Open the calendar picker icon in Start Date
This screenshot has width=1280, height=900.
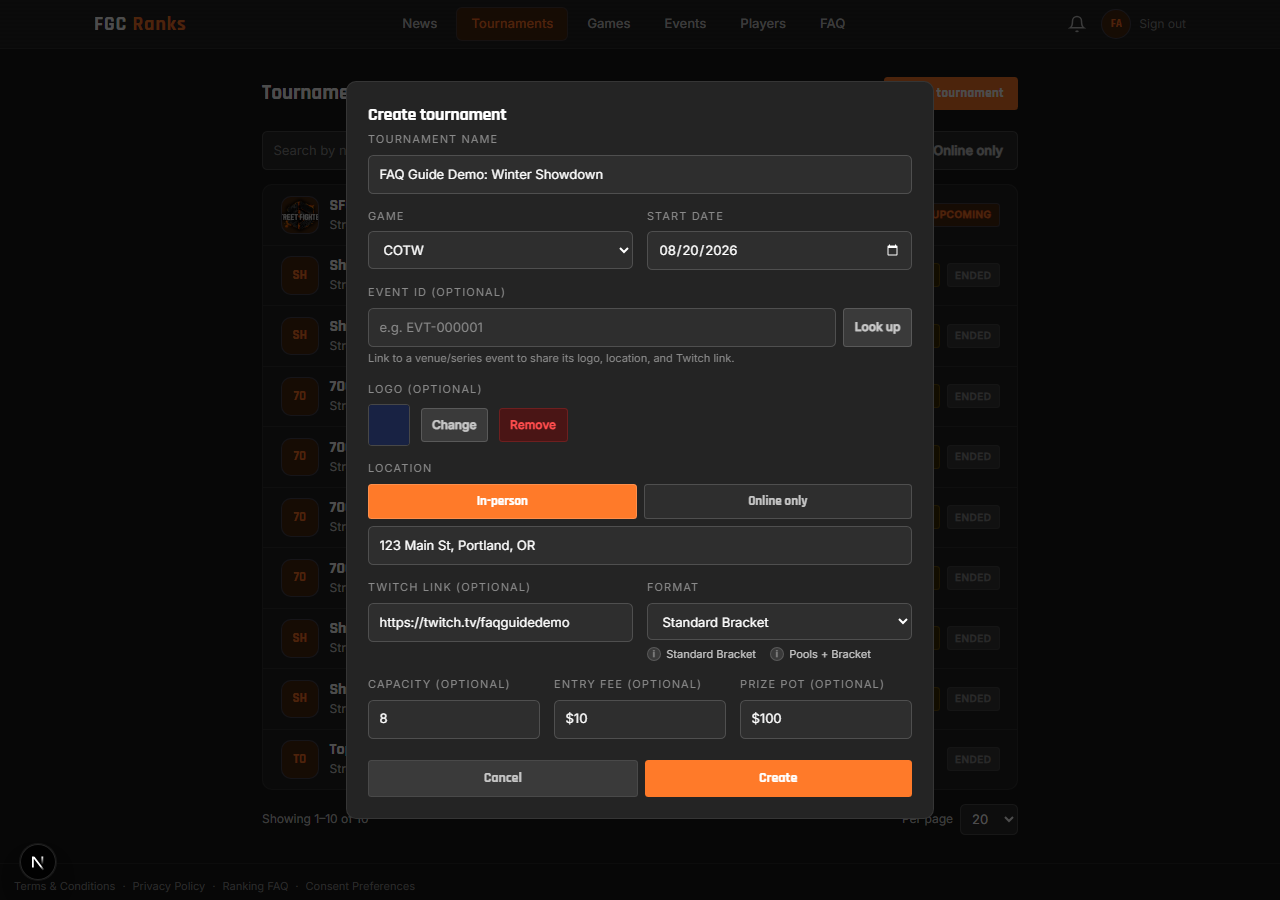[x=892, y=250]
